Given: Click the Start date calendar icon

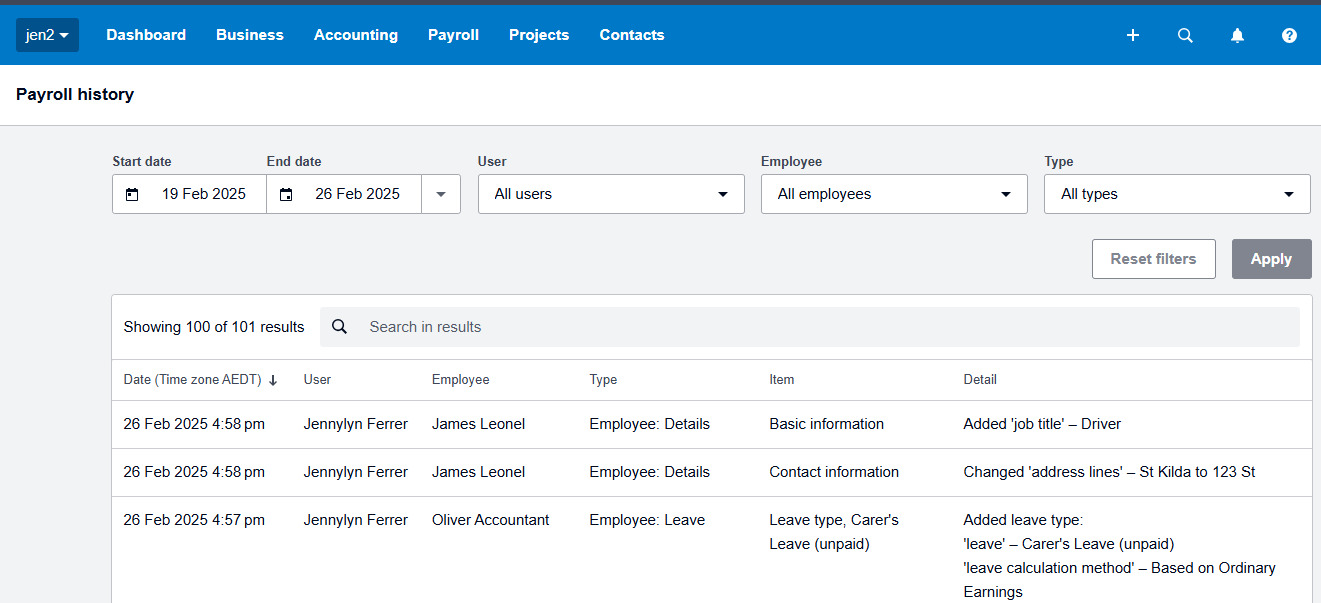Looking at the screenshot, I should pyautogui.click(x=132, y=194).
